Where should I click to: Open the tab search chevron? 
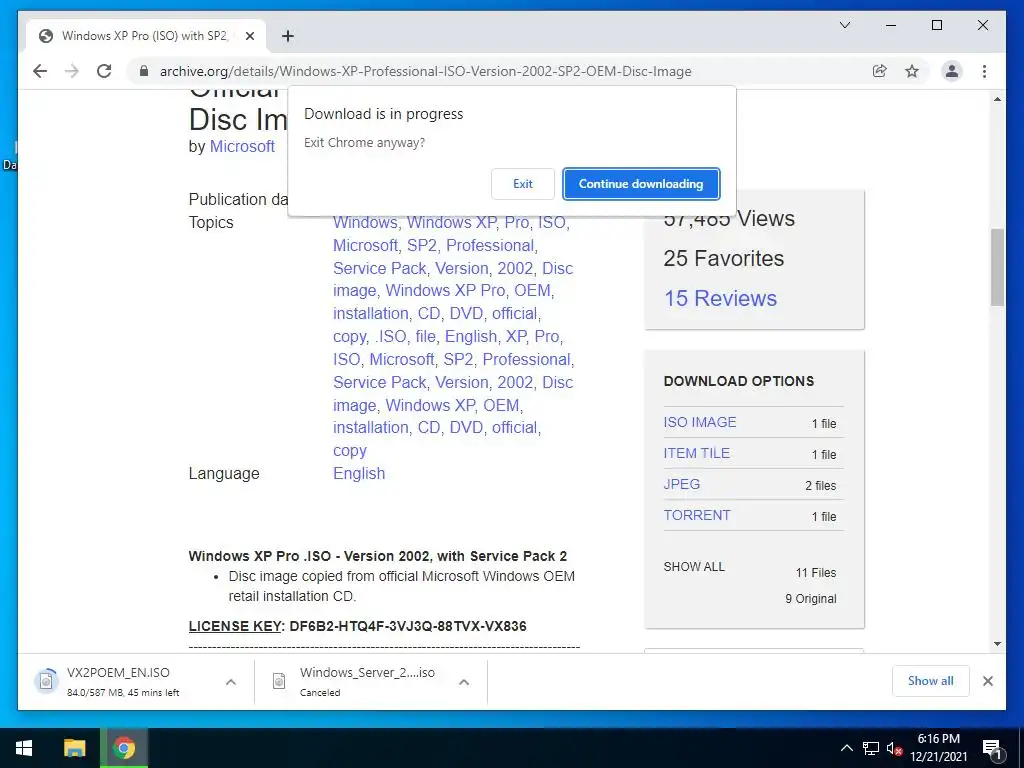pos(844,25)
